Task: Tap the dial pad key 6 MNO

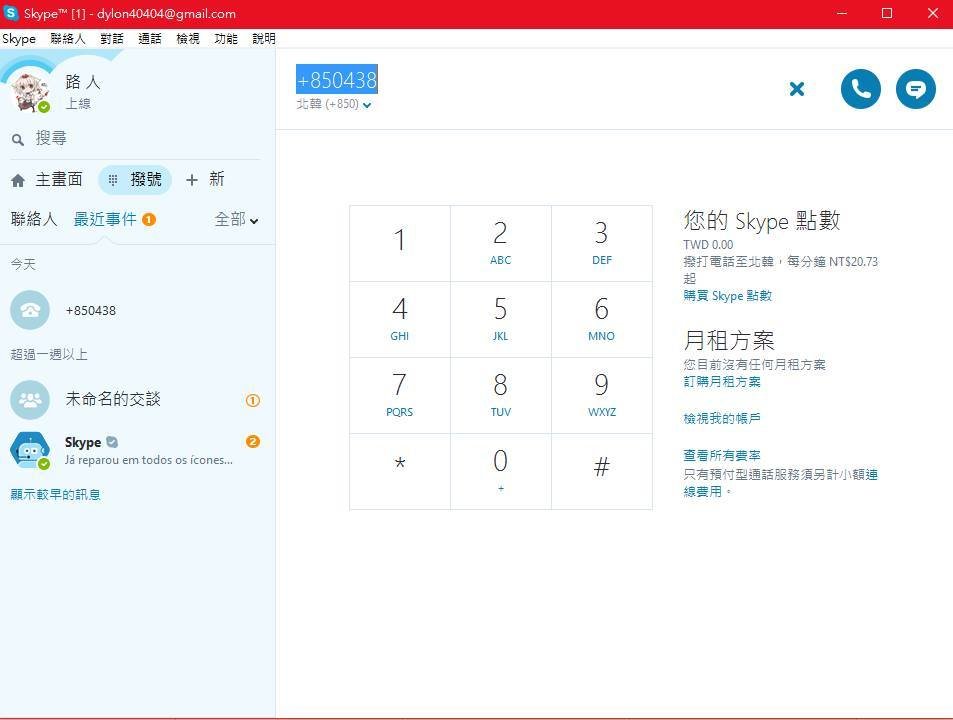Action: [x=602, y=320]
